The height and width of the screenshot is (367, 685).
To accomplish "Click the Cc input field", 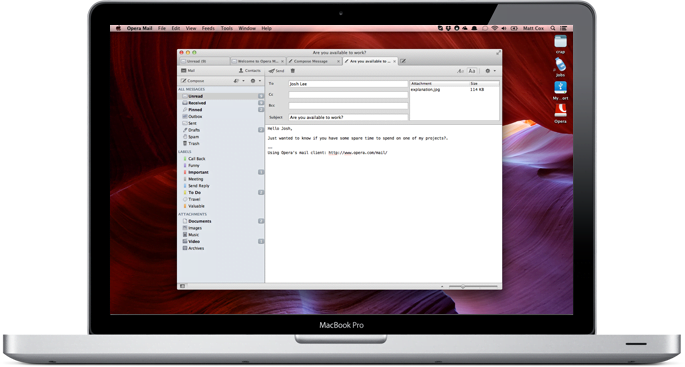I will click(348, 95).
